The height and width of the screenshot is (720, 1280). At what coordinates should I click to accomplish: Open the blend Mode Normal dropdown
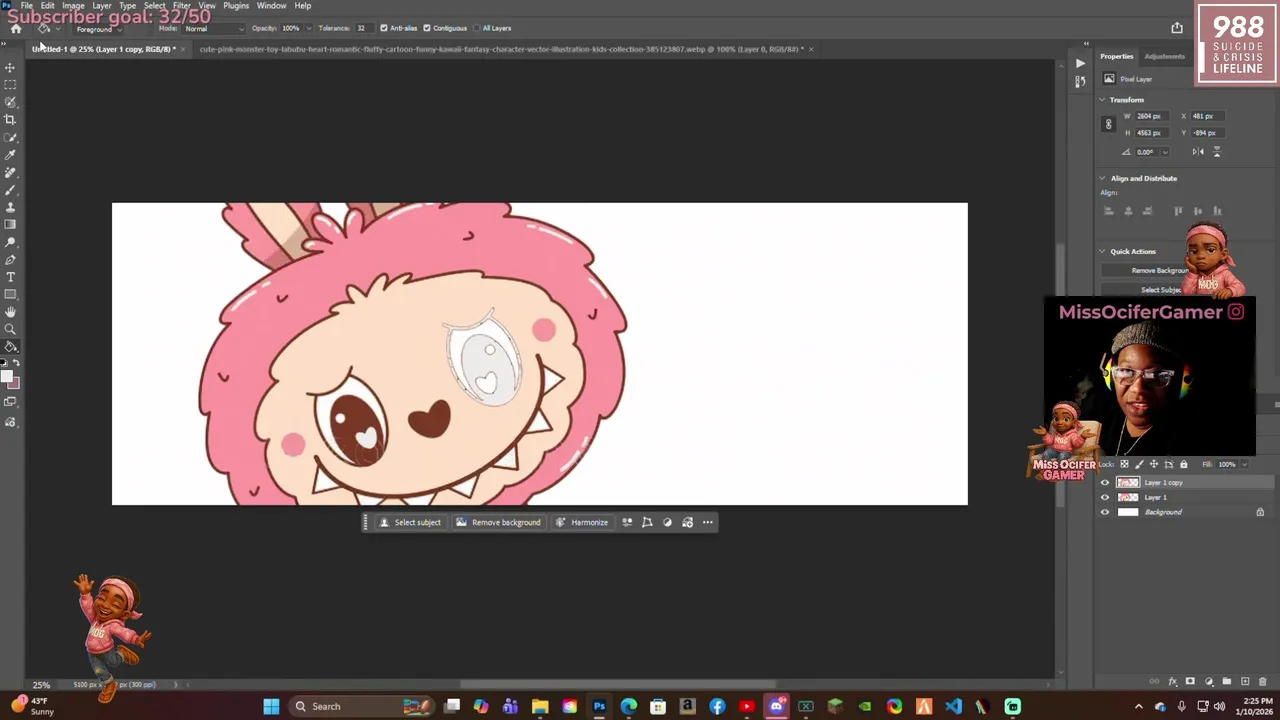[213, 29]
